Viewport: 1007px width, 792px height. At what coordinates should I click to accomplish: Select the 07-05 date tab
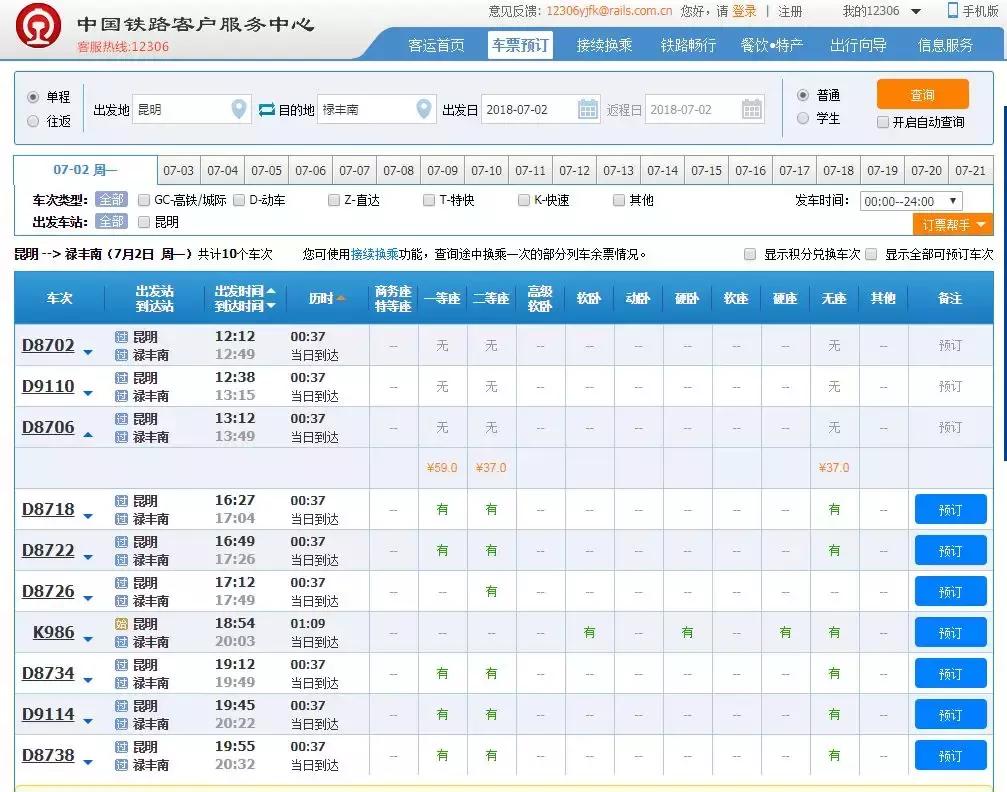point(266,170)
